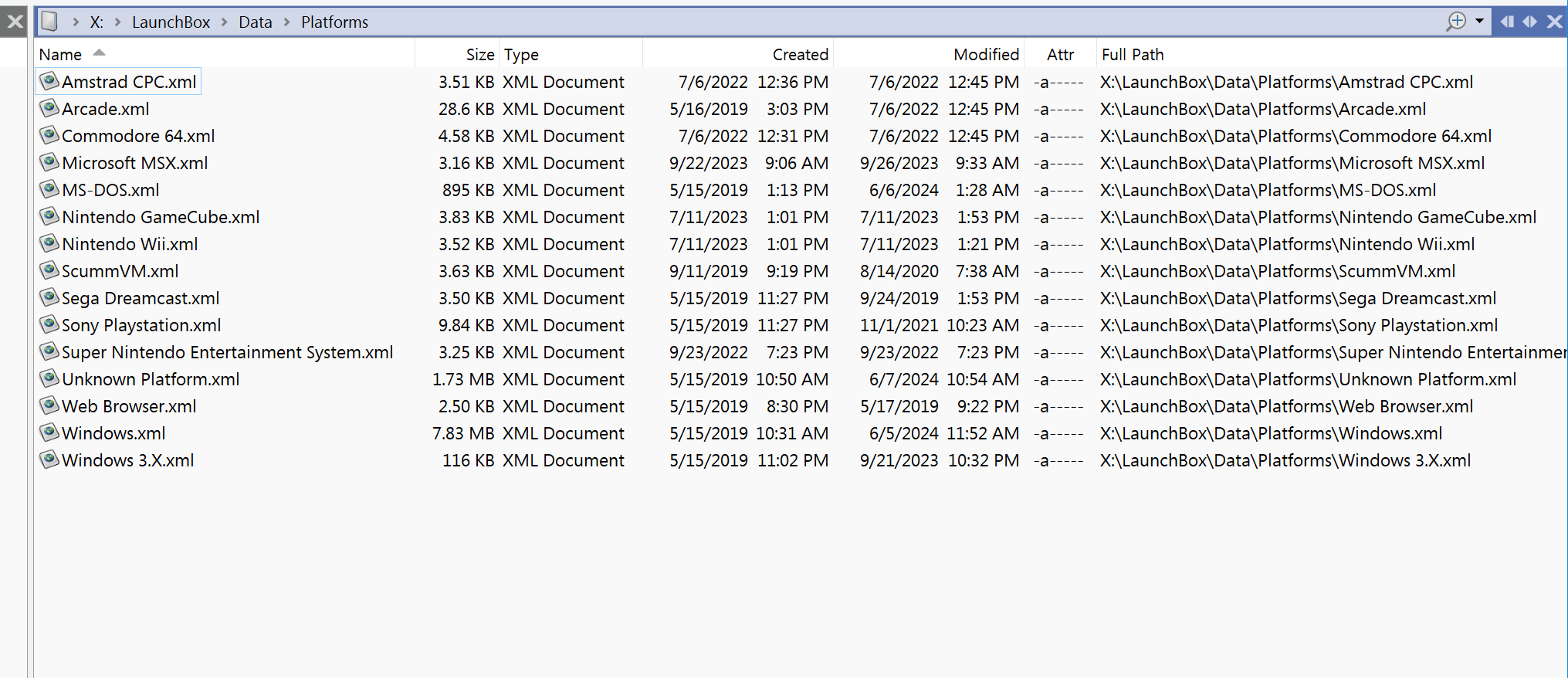
Task: Expand the chevron before Platforms in breadcrumb
Action: [287, 22]
